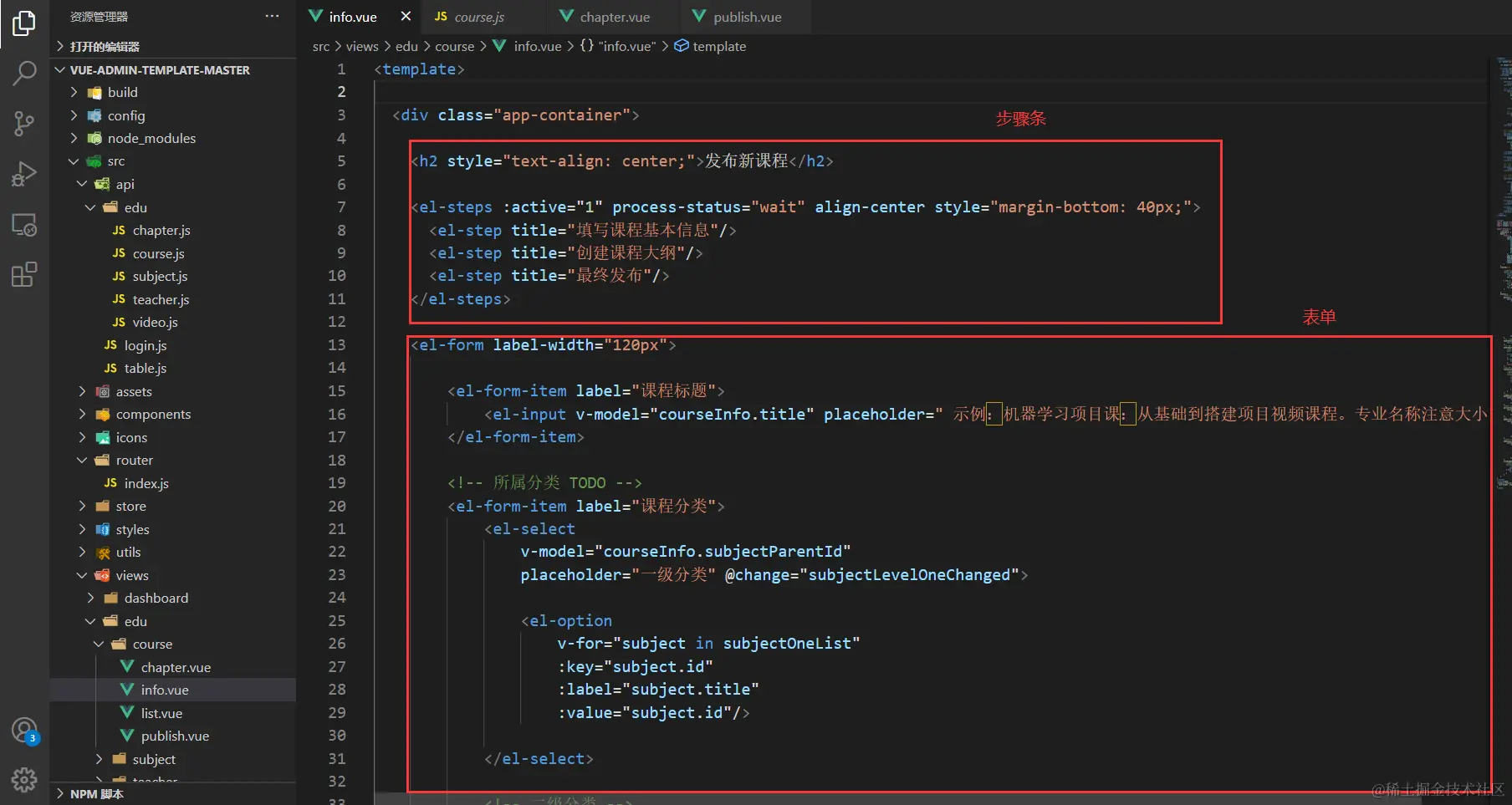Click the edu breadcrumb segment

(x=406, y=46)
